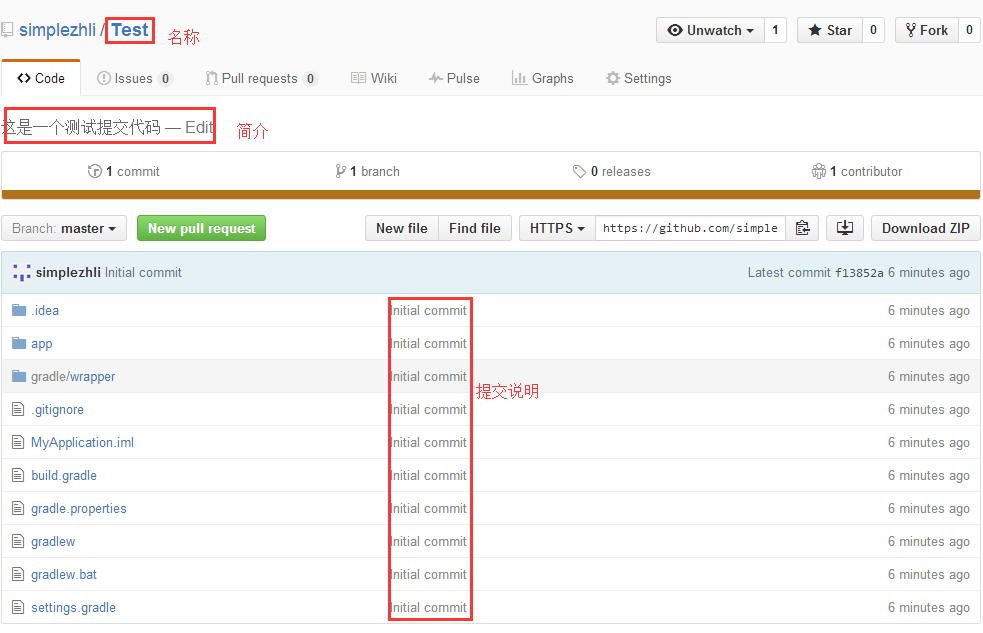Screen dimensions: 983x633
Task: Click Initial commit in settings.gradle row
Action: [429, 607]
